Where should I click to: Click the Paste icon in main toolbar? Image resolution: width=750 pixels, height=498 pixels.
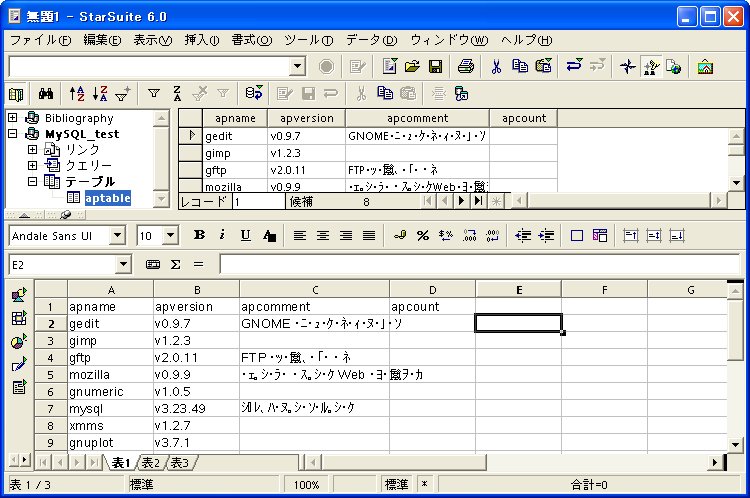(x=543, y=66)
